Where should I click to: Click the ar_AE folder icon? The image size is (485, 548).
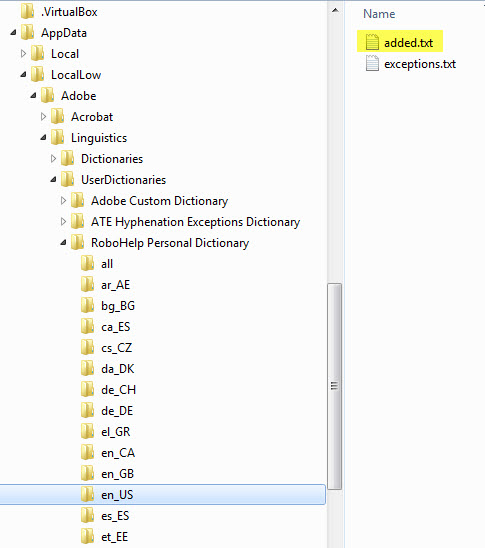click(x=88, y=284)
